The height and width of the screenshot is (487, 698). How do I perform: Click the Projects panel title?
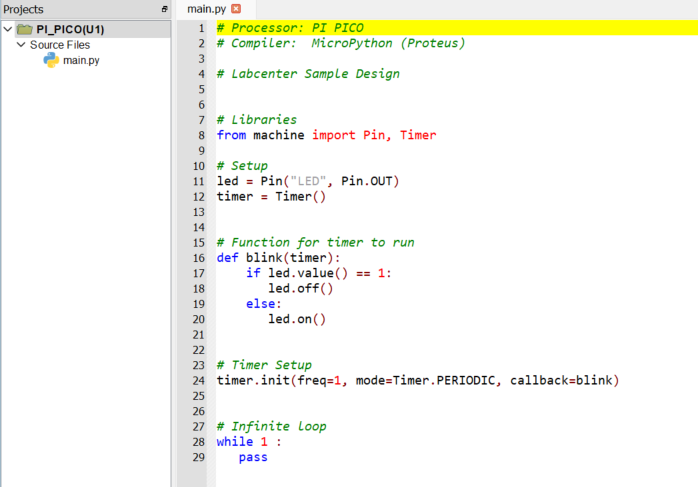point(23,9)
